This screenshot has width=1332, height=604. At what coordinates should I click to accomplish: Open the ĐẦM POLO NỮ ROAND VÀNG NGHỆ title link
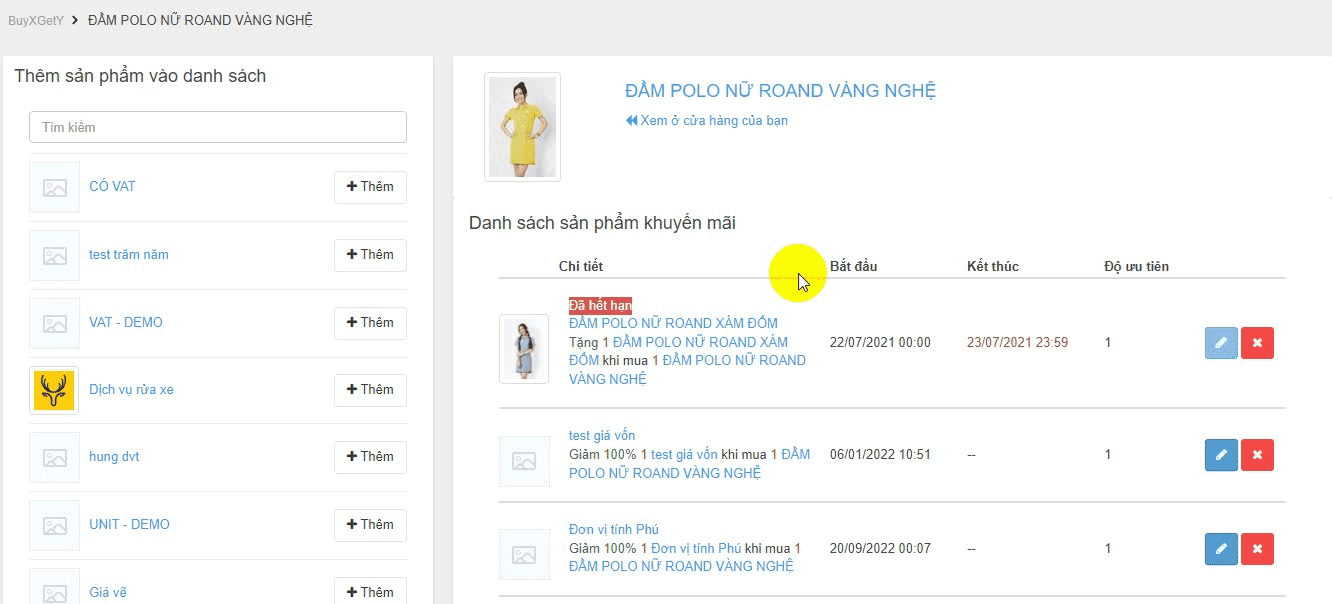pos(780,91)
